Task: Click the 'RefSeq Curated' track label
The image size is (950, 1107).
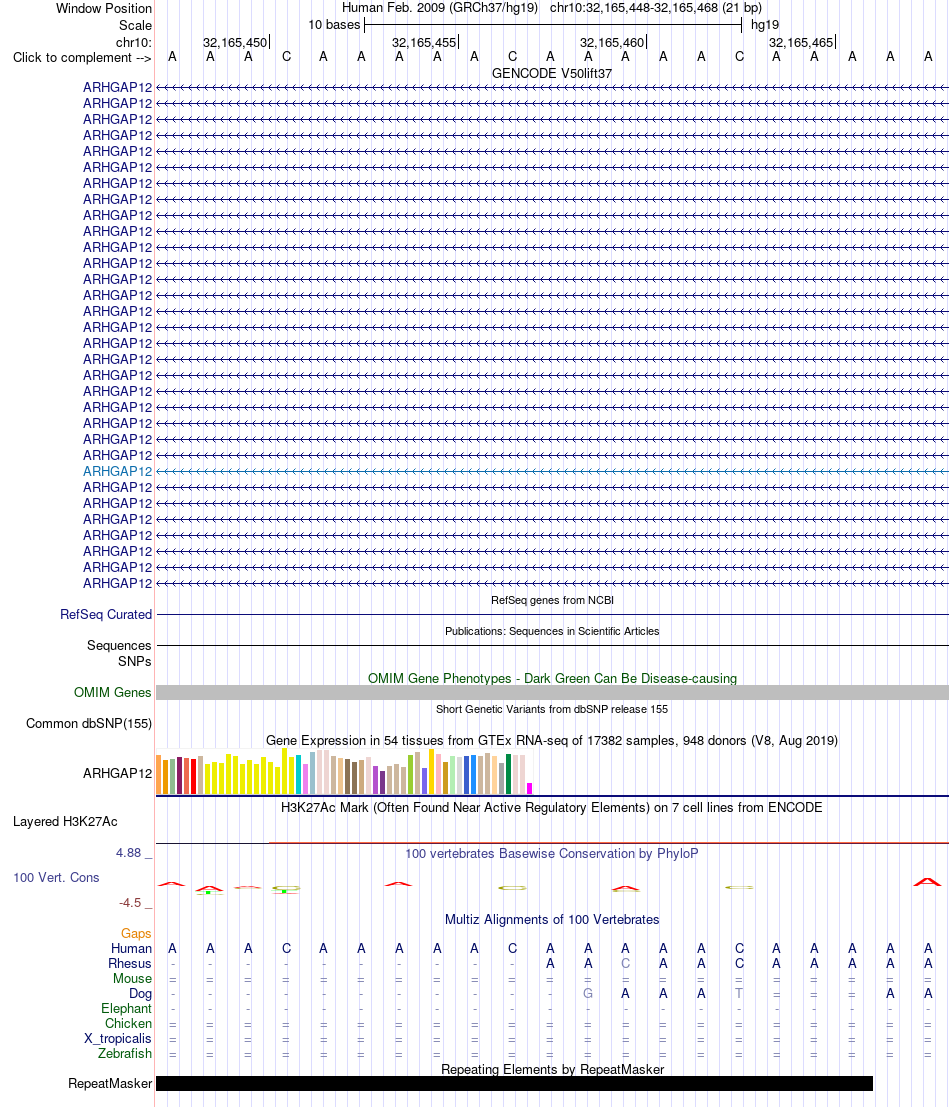Action: click(x=106, y=614)
